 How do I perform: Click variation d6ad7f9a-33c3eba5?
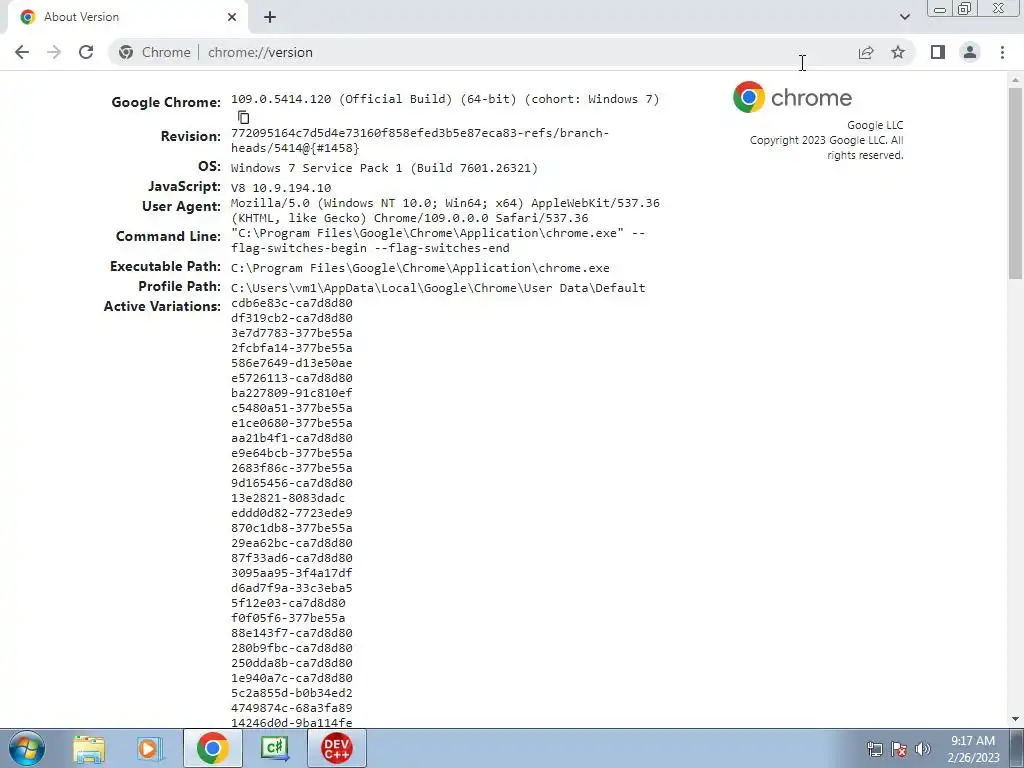[x=292, y=588]
